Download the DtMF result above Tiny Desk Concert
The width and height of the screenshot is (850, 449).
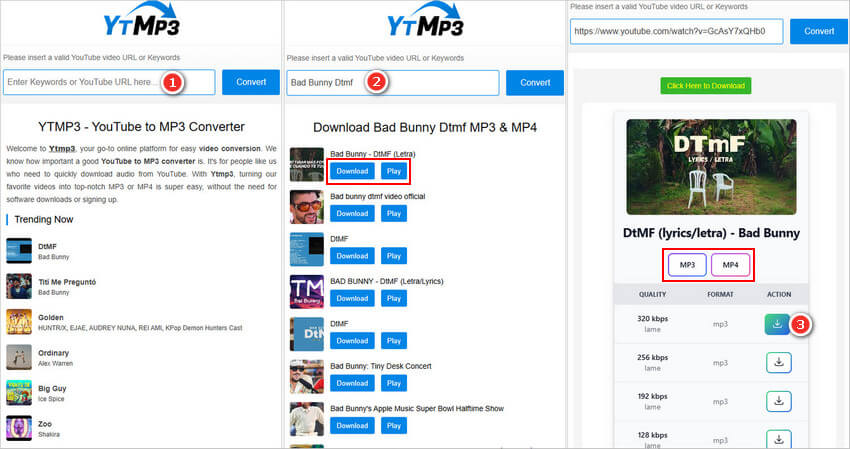[x=352, y=341]
